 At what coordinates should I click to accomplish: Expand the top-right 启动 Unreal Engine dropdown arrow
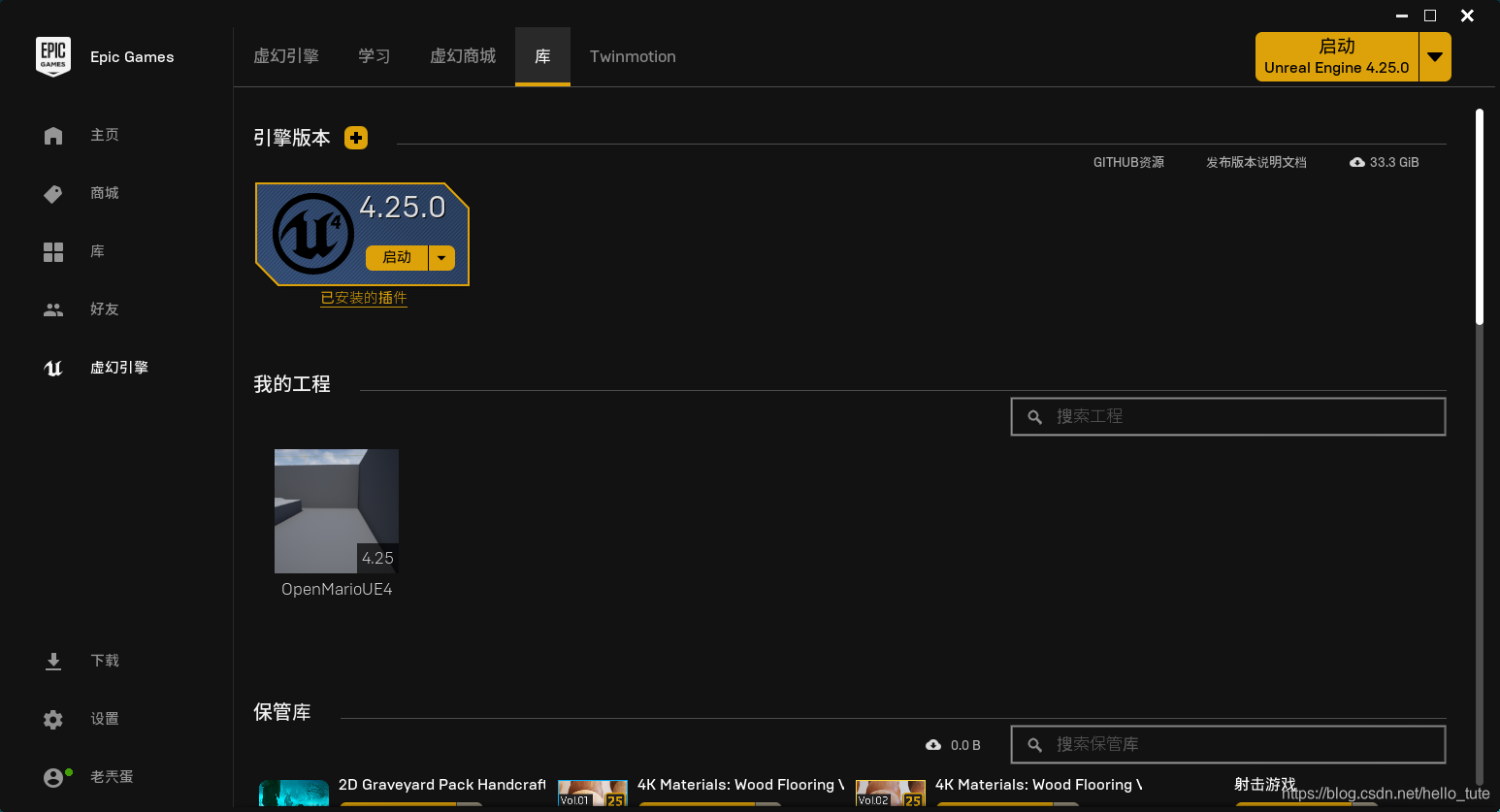pos(1435,57)
